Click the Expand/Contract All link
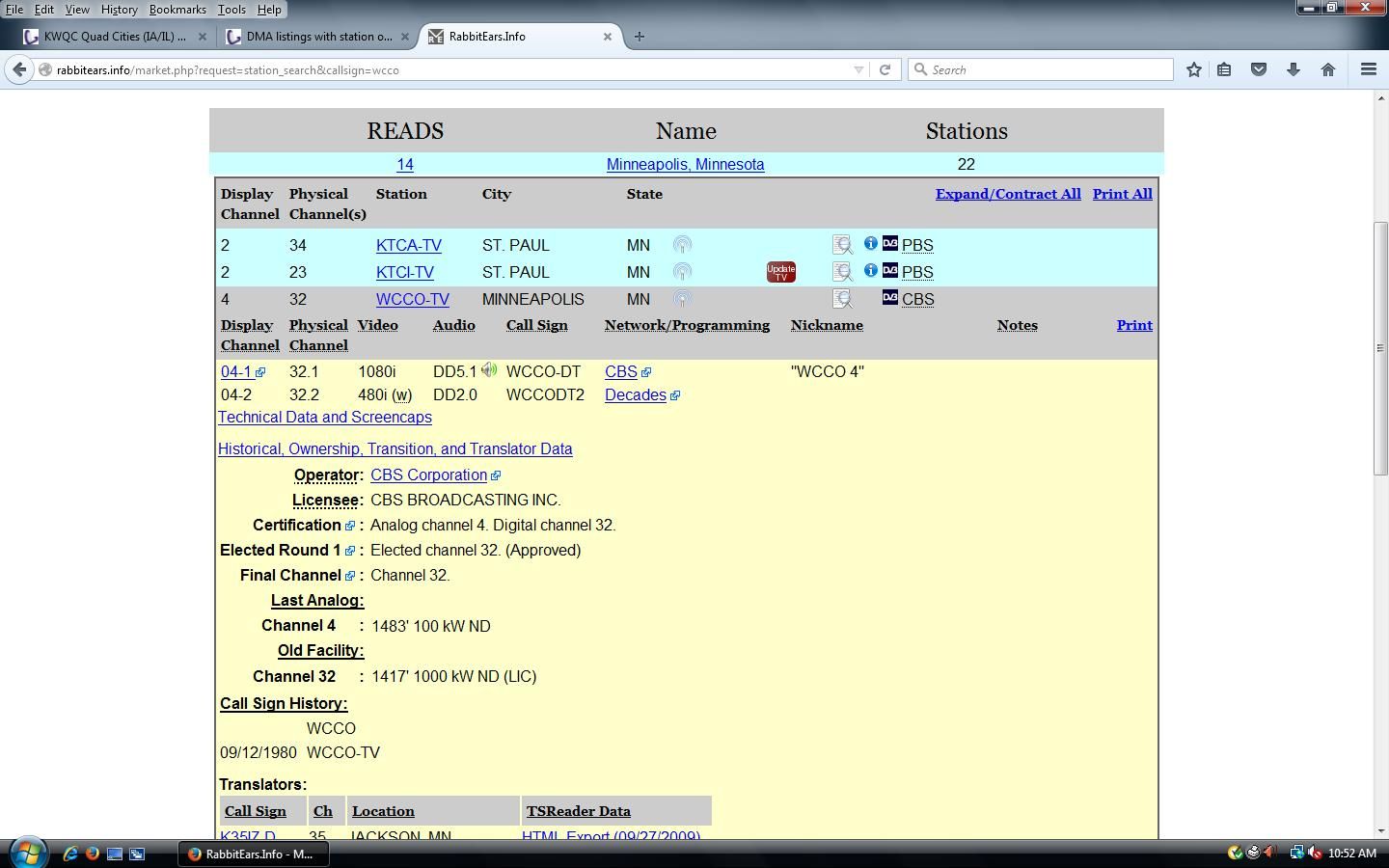This screenshot has height=868, width=1389. pyautogui.click(x=1008, y=194)
